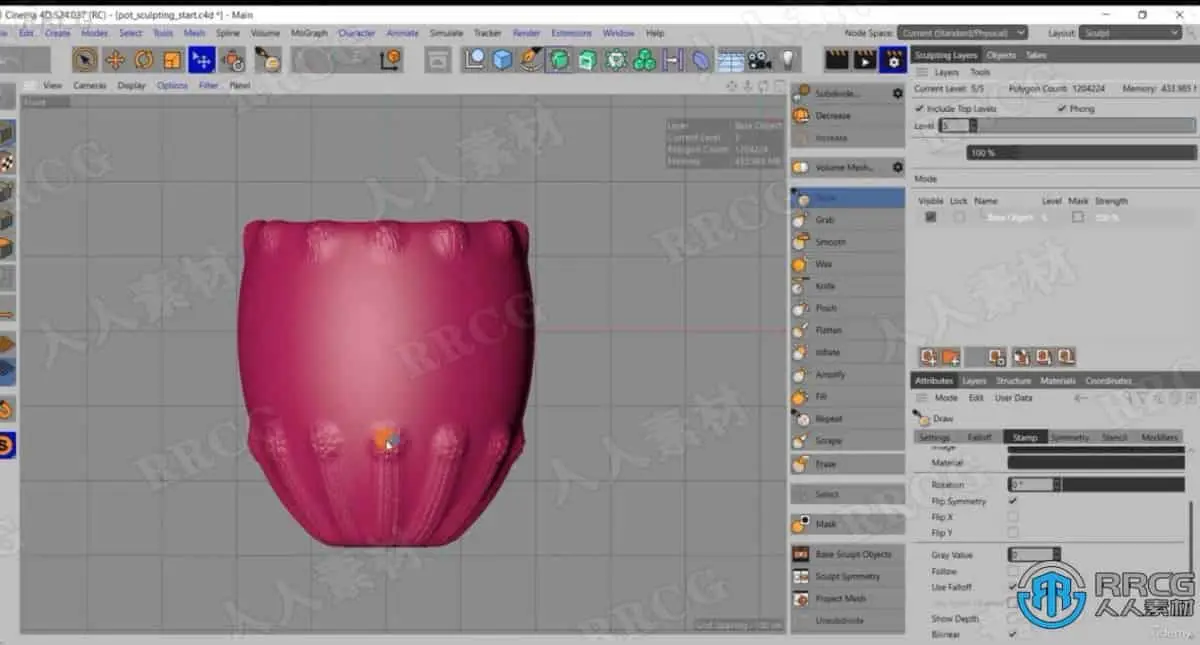The height and width of the screenshot is (645, 1200).
Task: Click the 100 % strength slider bar
Action: [1081, 152]
